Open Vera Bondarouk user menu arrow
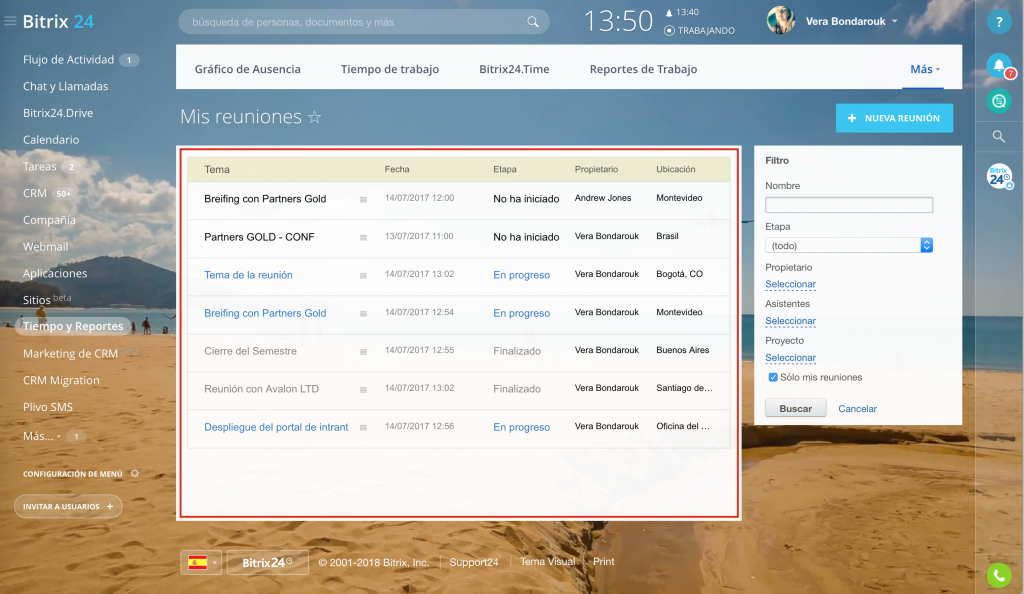Viewport: 1024px width, 594px height. 895,22
